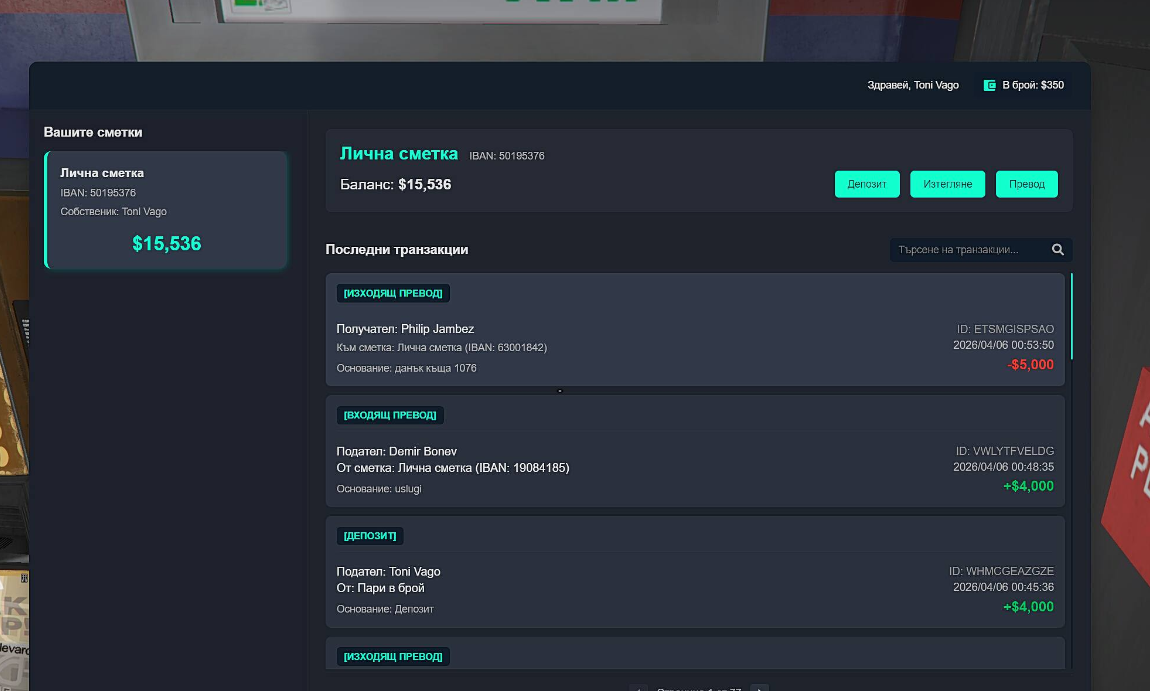
Task: Click transaction ID ETSMGISPSAO
Action: point(1005,329)
